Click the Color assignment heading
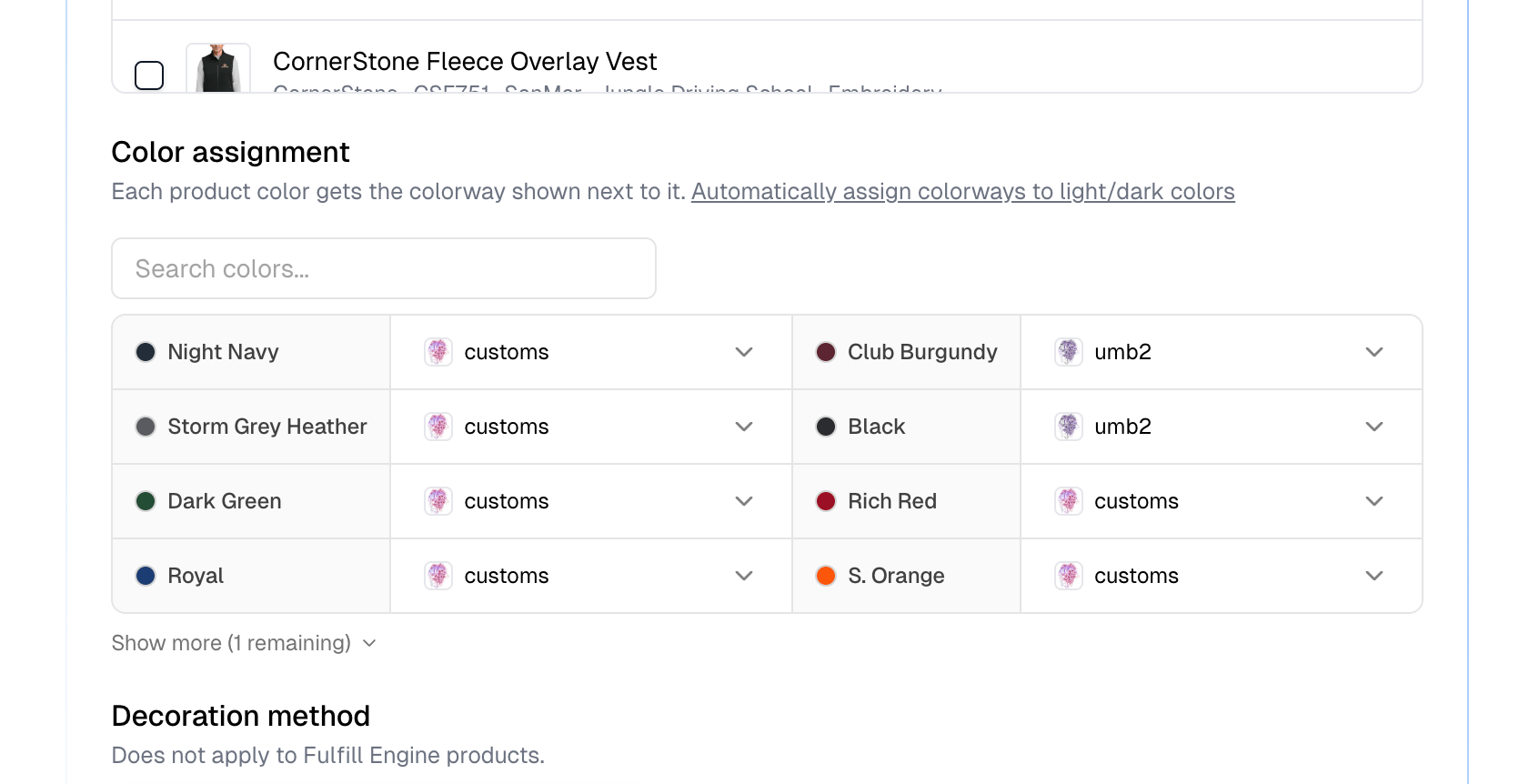Viewport: 1539px width, 784px height. [x=230, y=152]
